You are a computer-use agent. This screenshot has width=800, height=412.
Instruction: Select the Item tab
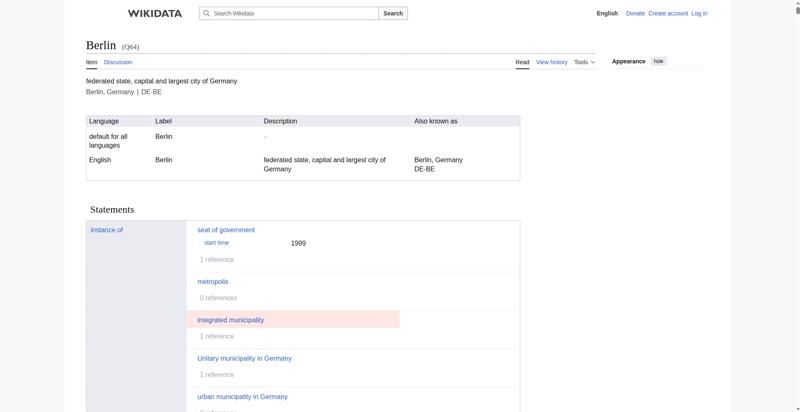click(91, 62)
